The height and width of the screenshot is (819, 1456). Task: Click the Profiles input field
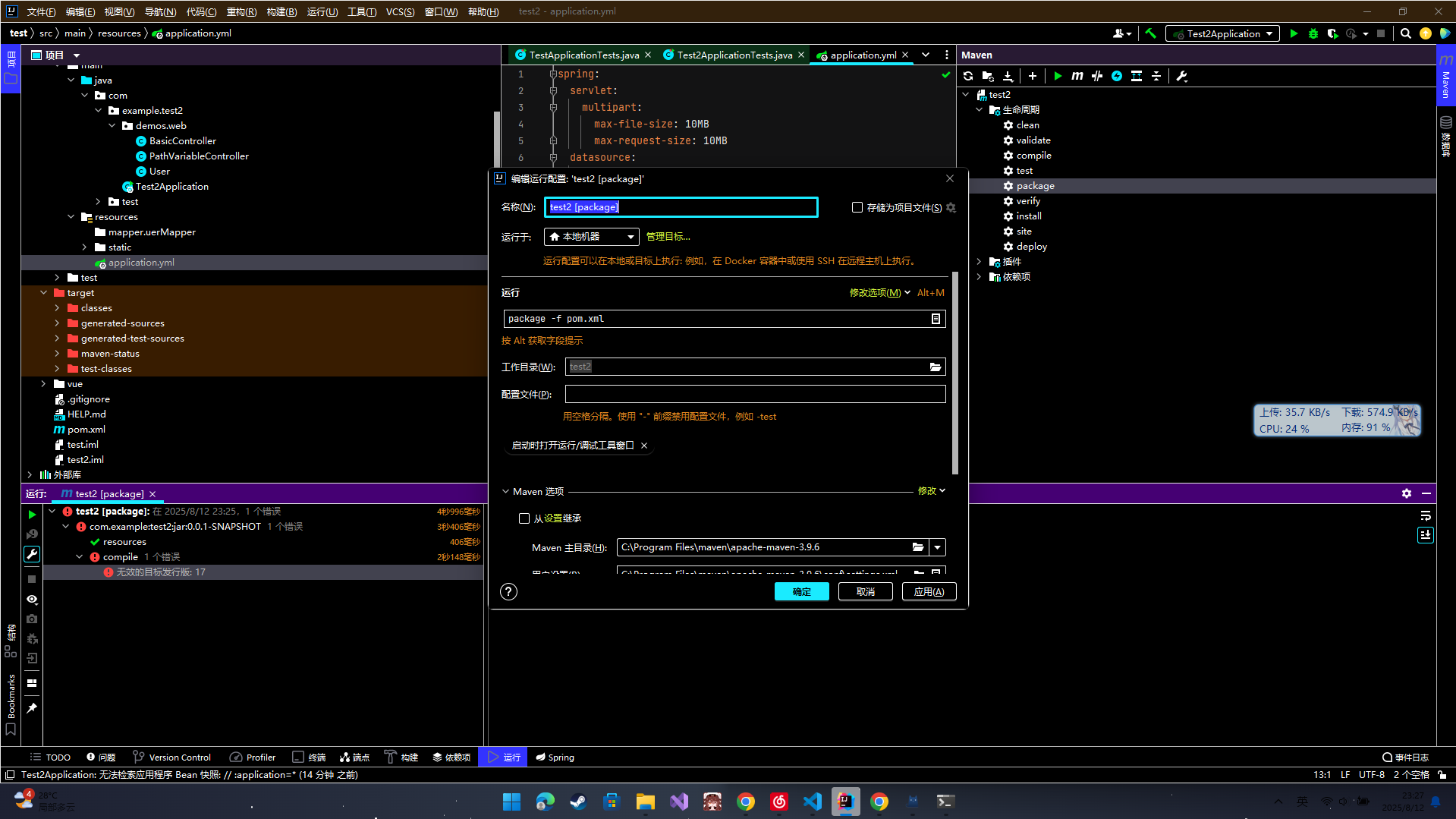point(755,394)
